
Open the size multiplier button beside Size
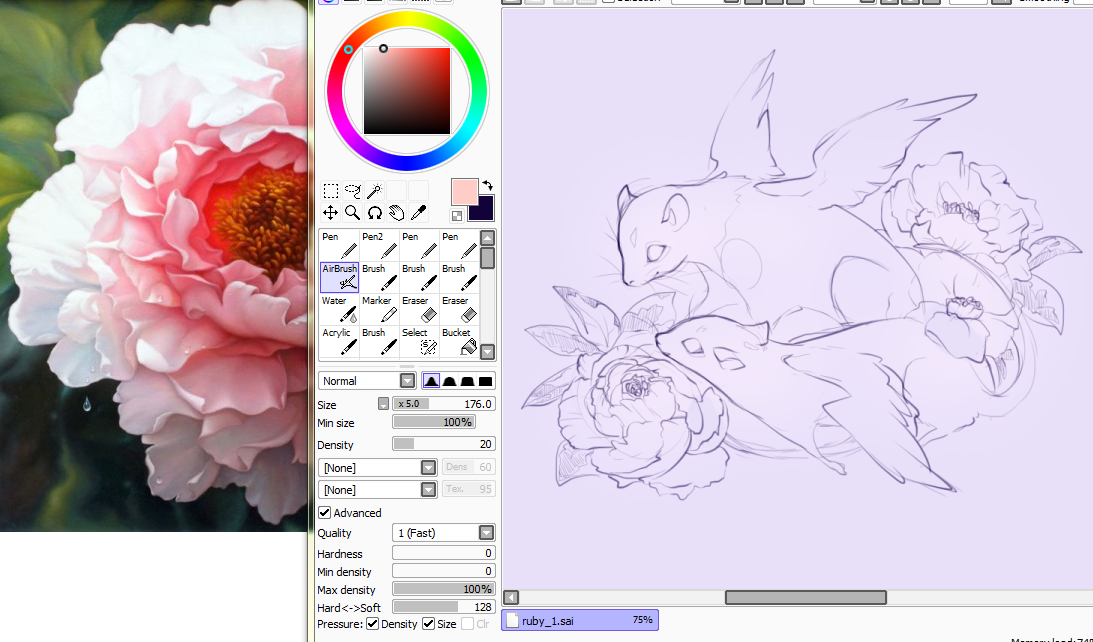pos(383,404)
